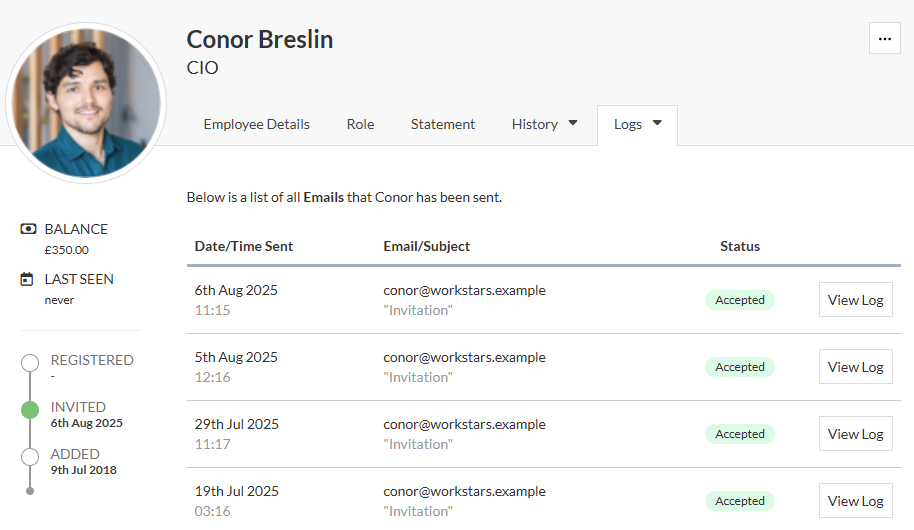Go to the Statement tab

click(x=442, y=124)
